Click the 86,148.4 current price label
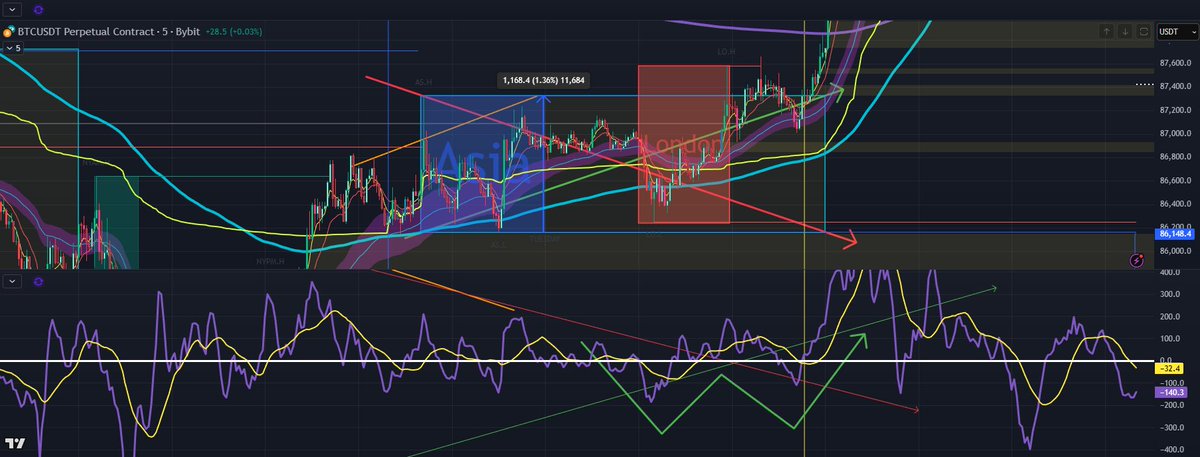The image size is (1200, 457). (x=1174, y=233)
